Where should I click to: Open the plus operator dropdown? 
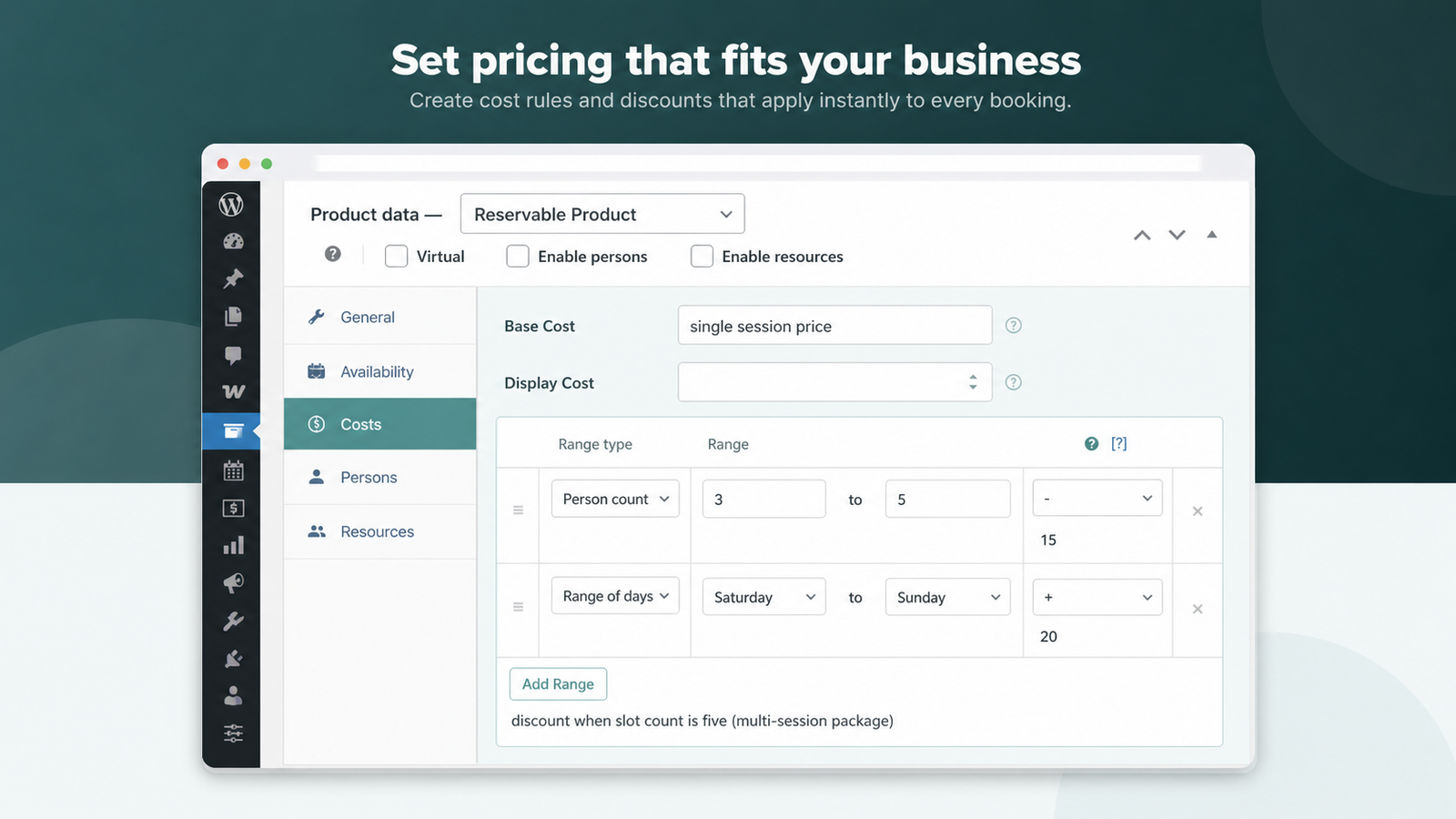[1097, 597]
